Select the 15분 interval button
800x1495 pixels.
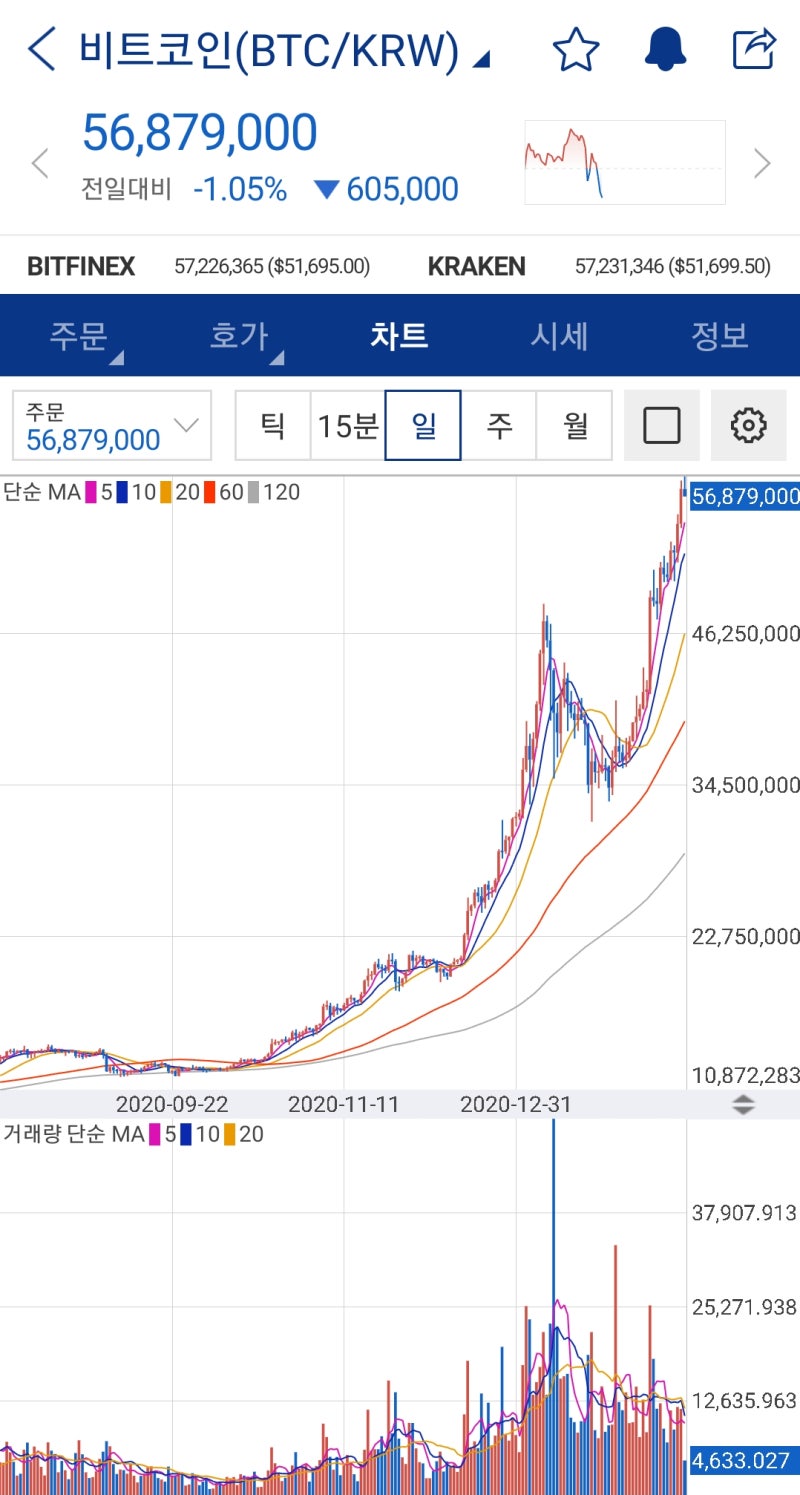coord(348,424)
